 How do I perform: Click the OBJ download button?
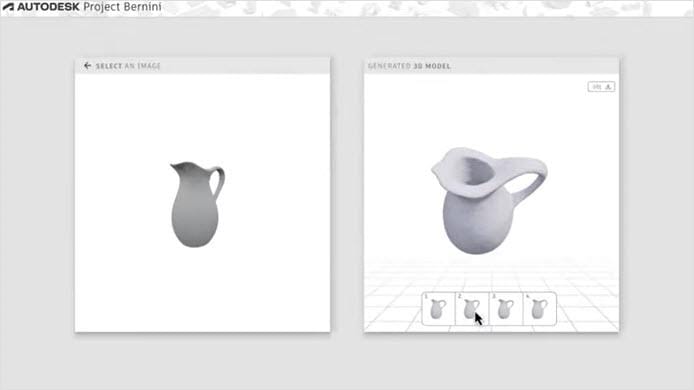[601, 87]
